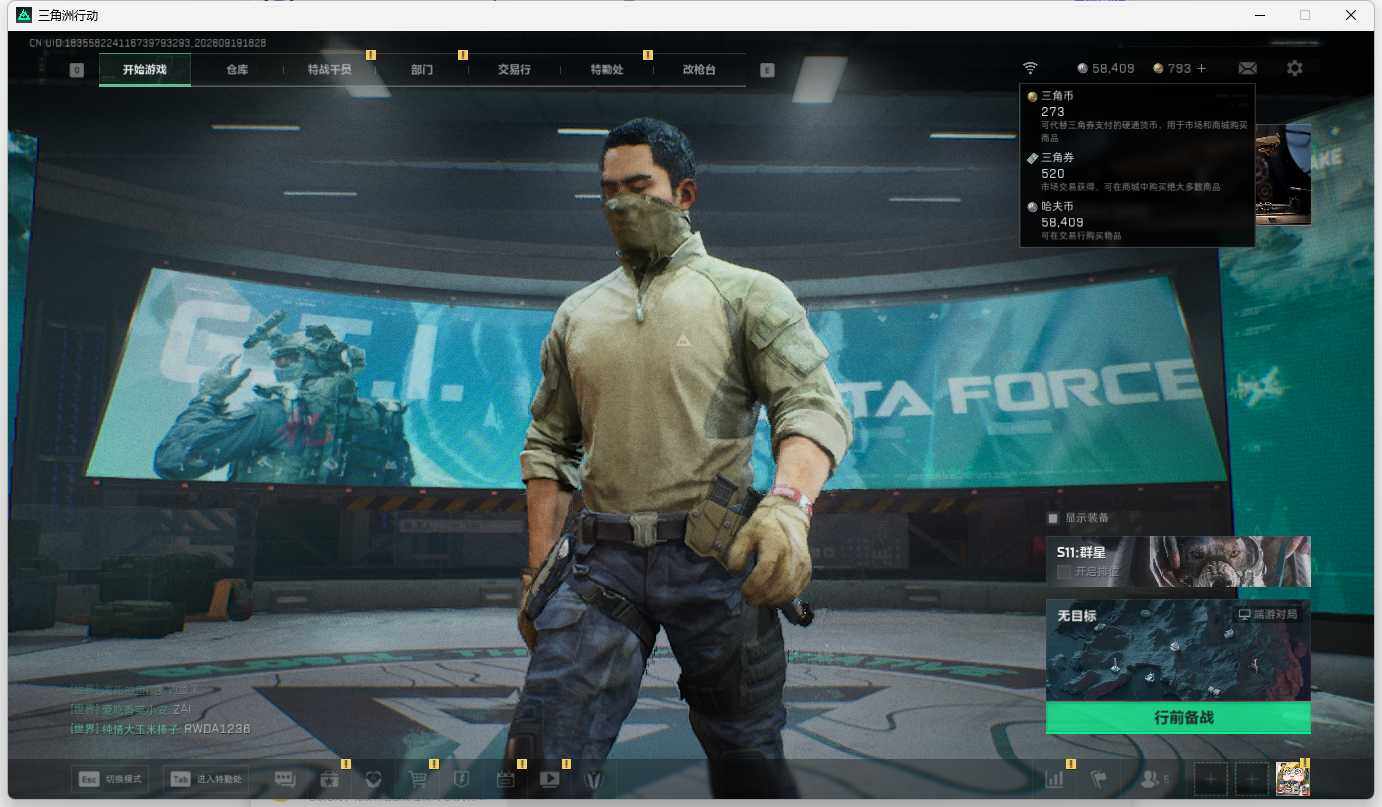Open the player avatar profile picture

1293,778
